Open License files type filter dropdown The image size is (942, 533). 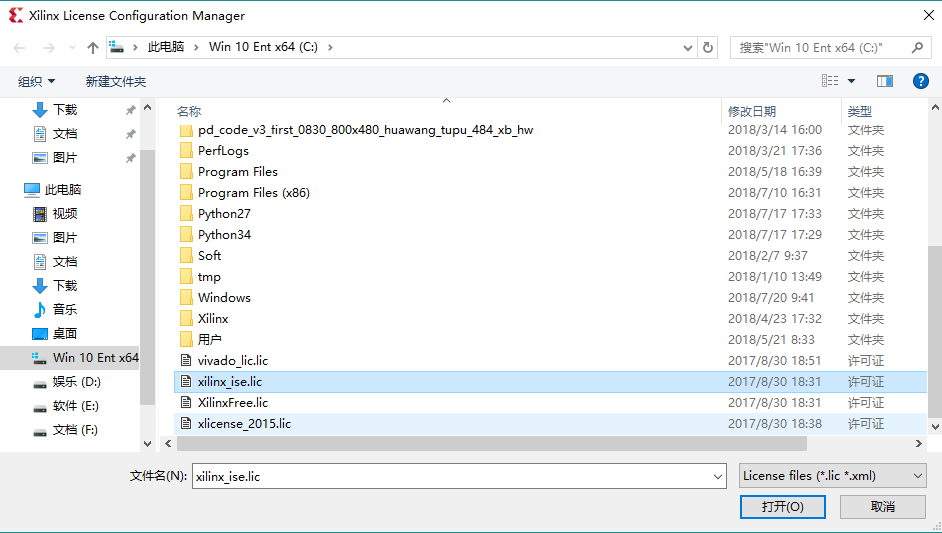point(833,476)
